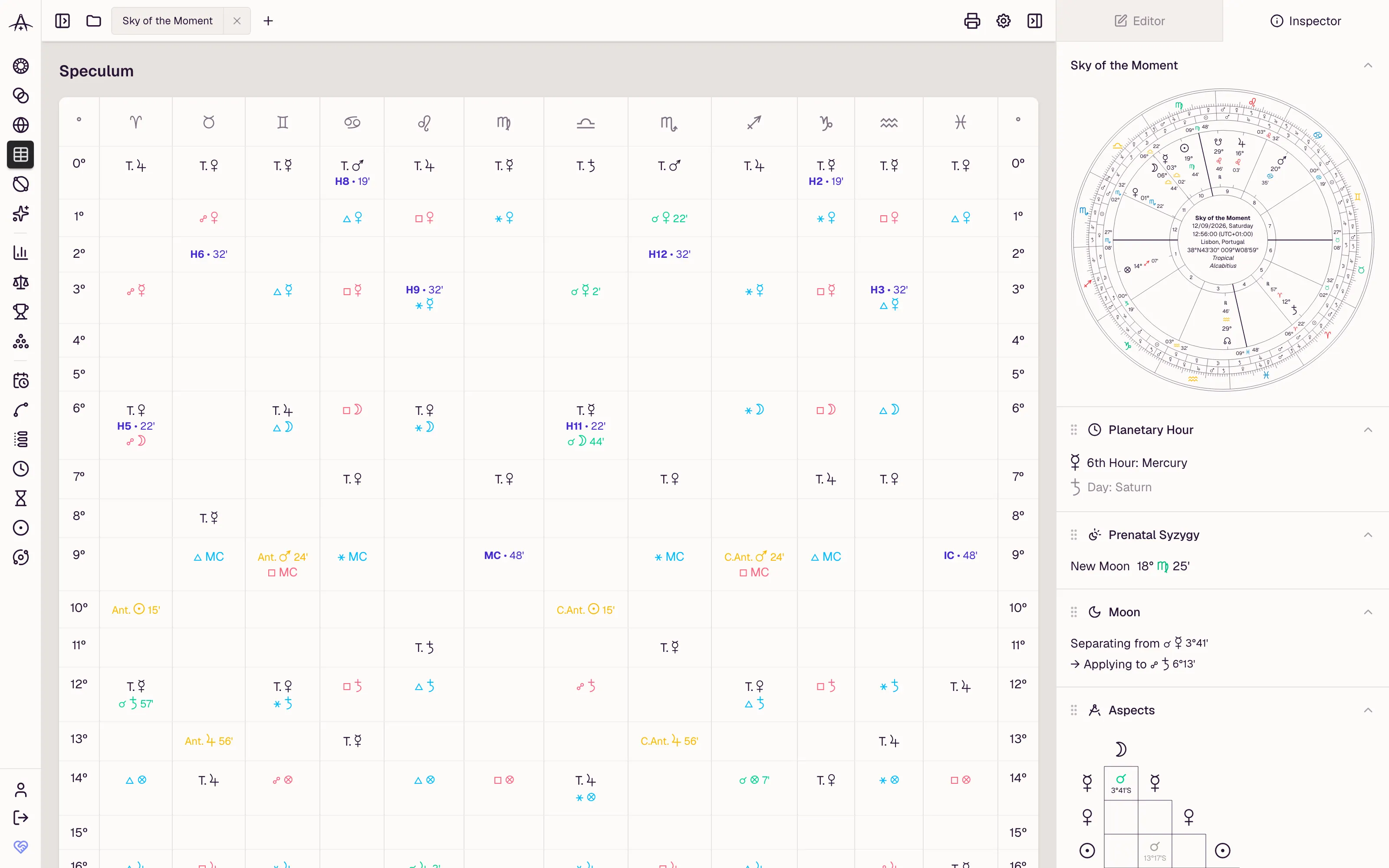
Task: Open settings gear in top toolbar
Action: (x=1003, y=21)
